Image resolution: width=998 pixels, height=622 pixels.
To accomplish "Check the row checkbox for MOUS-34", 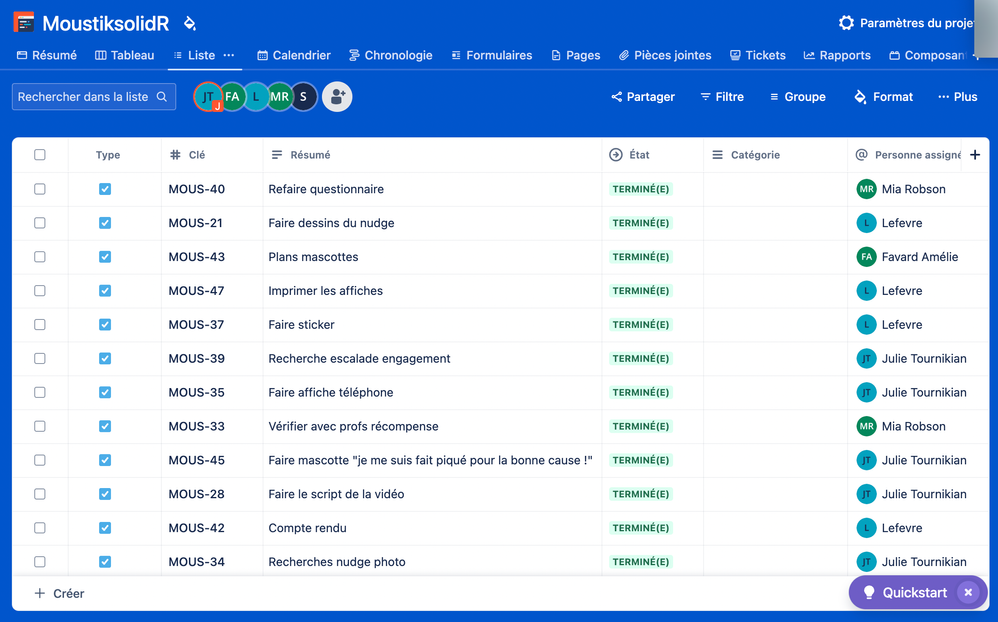I will click(x=39, y=562).
